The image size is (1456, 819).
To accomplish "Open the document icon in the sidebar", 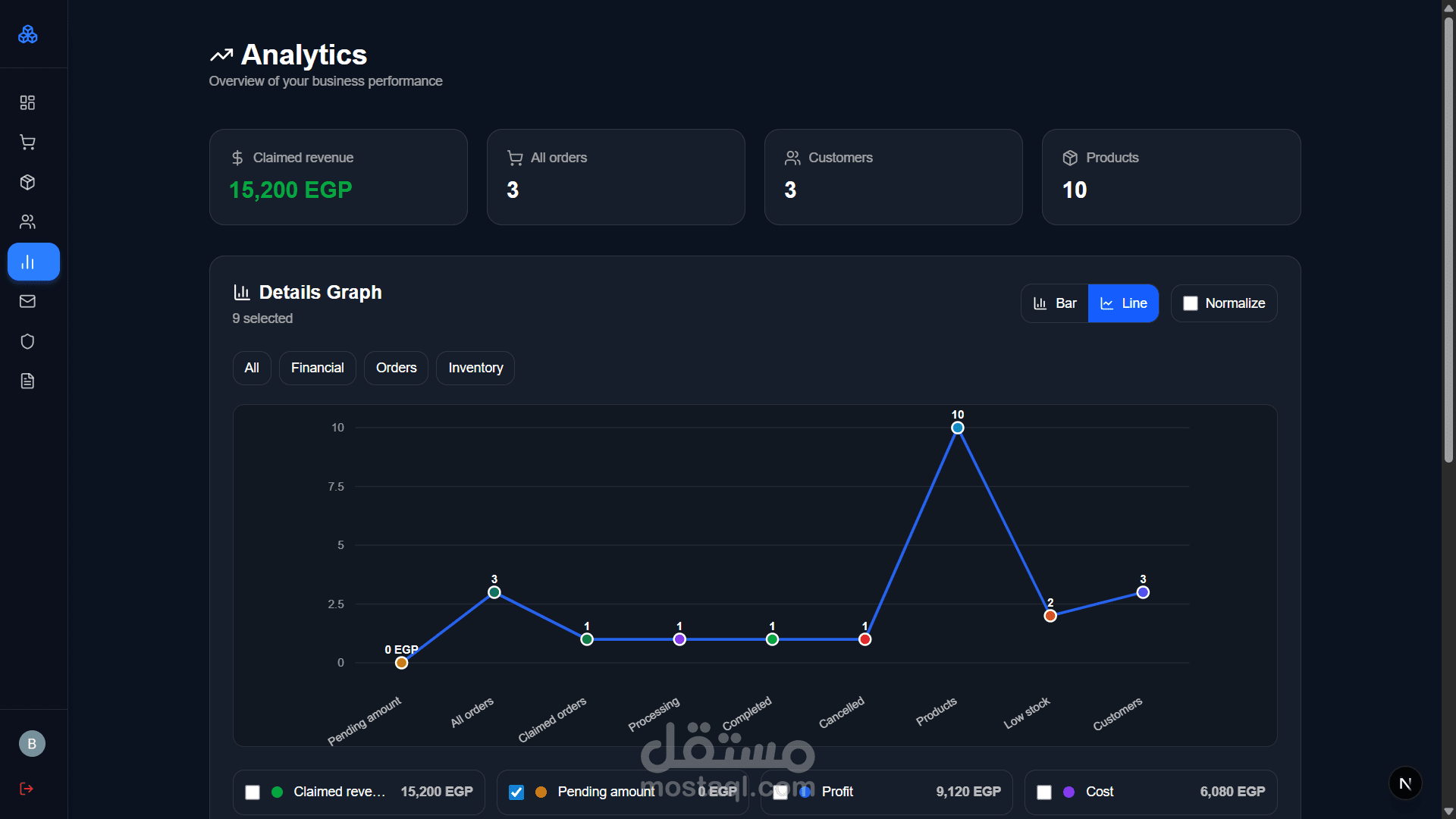I will click(x=27, y=381).
